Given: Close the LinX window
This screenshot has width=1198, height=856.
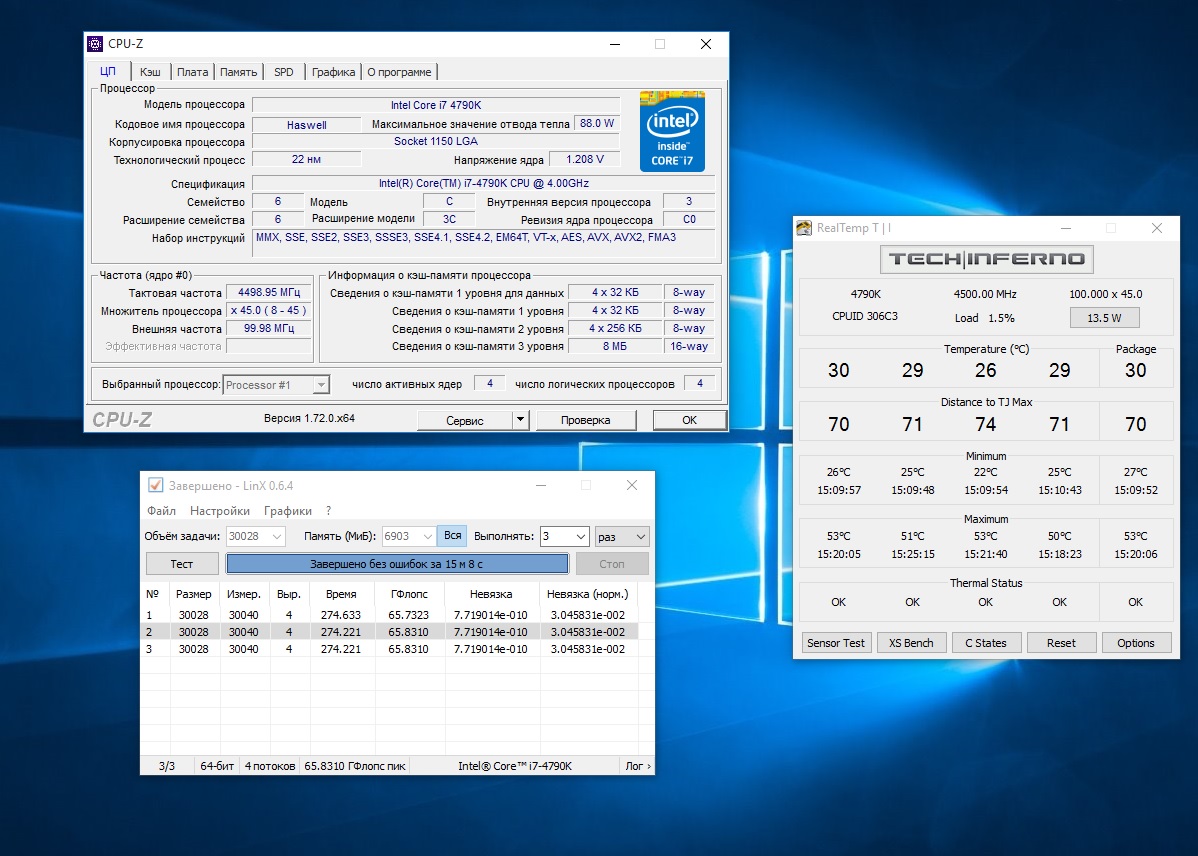Looking at the screenshot, I should 631,485.
